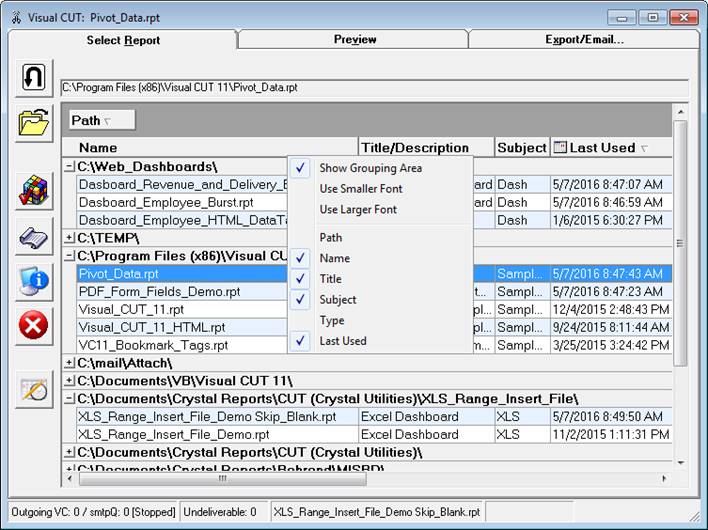Select the Pivot_Data.rpt row

182,274
